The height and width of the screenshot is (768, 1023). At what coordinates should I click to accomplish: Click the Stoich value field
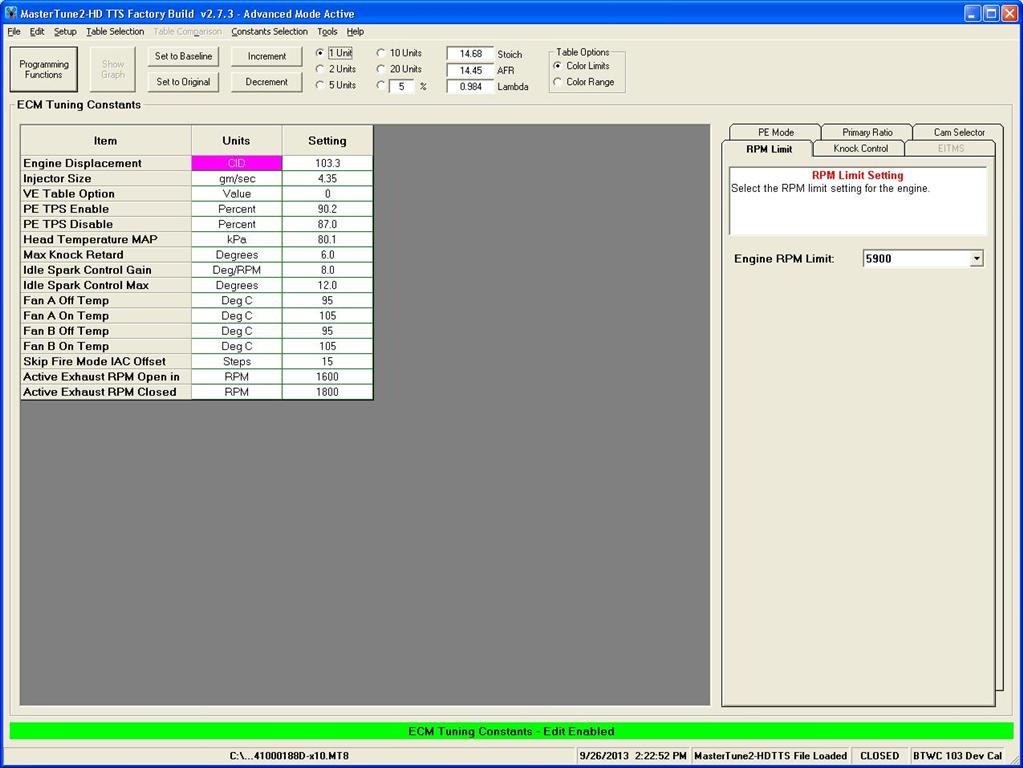pyautogui.click(x=470, y=54)
